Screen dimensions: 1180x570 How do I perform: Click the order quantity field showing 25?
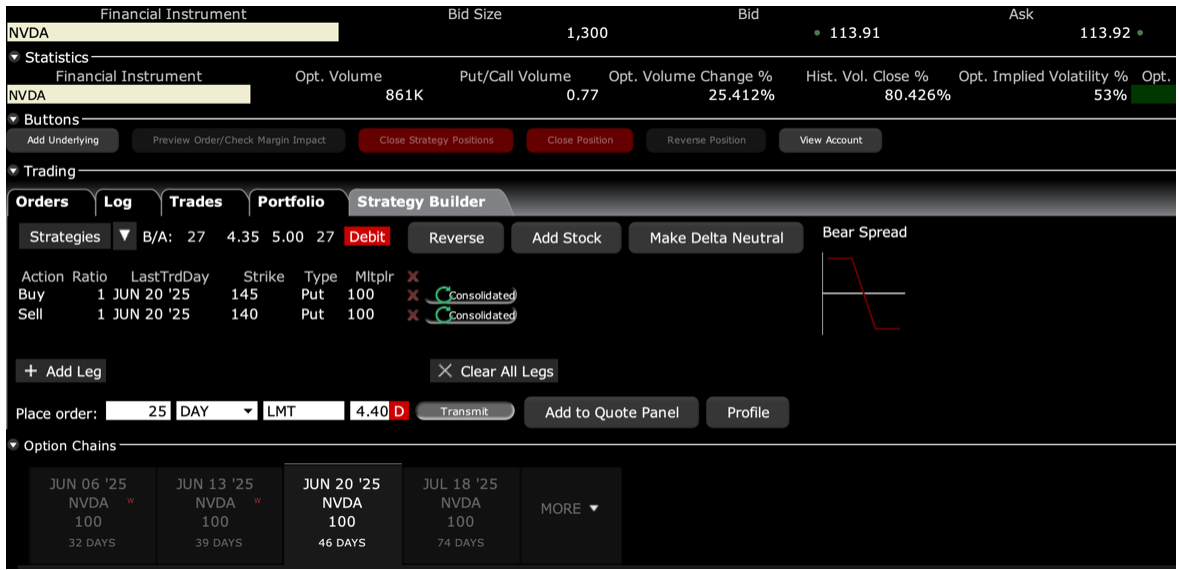(139, 412)
